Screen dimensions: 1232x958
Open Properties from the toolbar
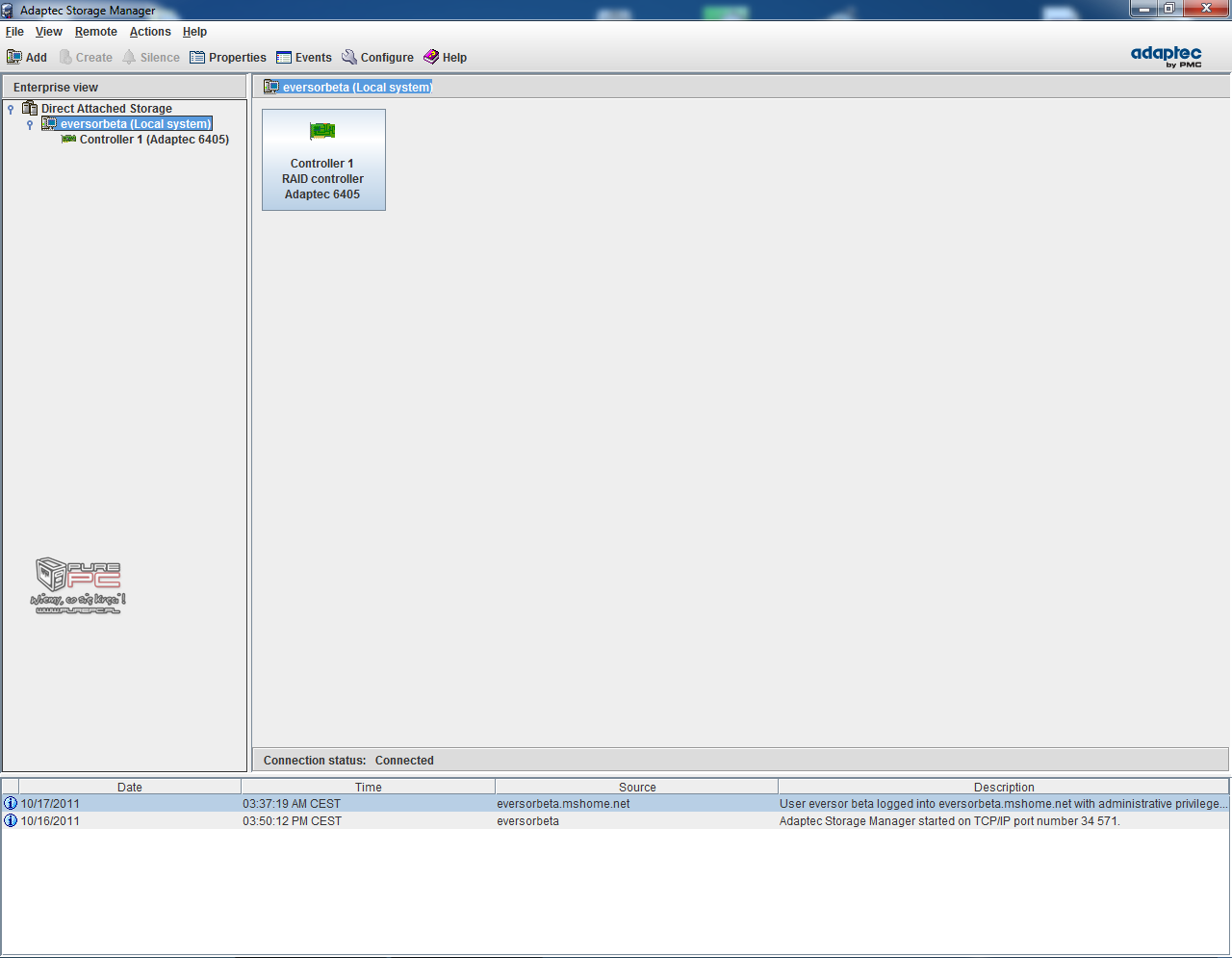coord(197,58)
